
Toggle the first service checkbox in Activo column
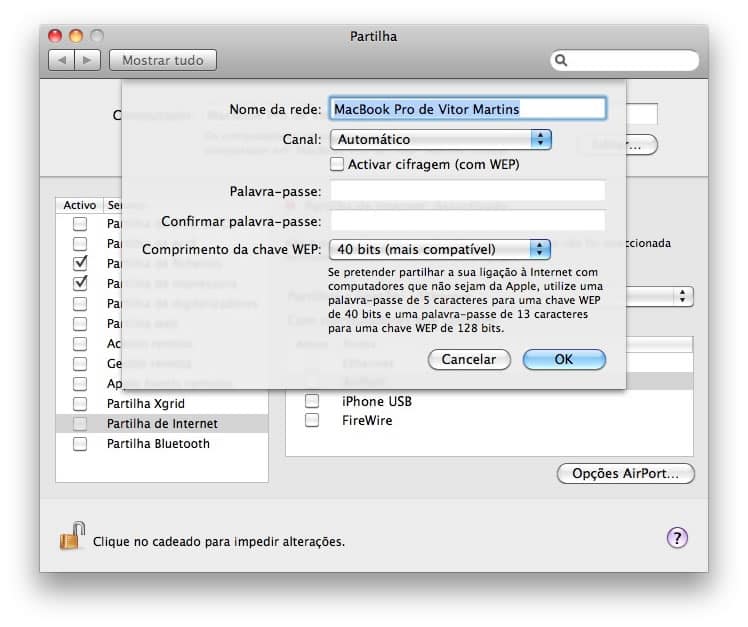(80, 223)
